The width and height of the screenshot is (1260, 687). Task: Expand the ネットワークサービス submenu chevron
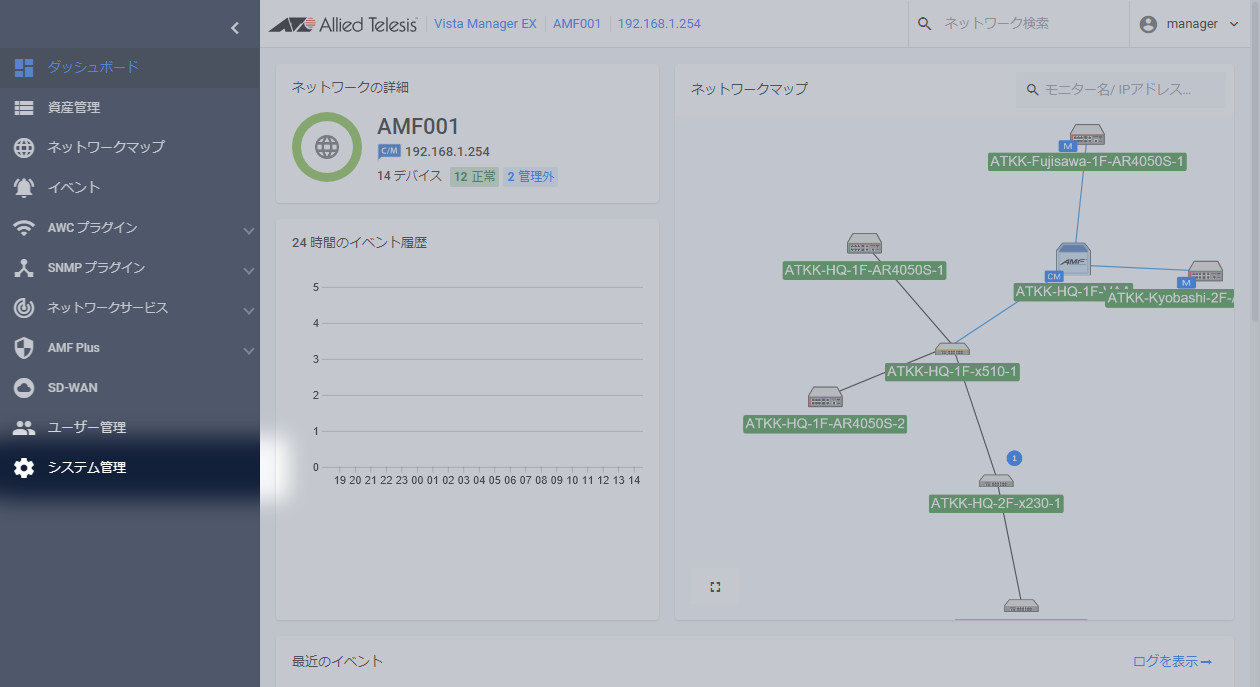pyautogui.click(x=249, y=311)
